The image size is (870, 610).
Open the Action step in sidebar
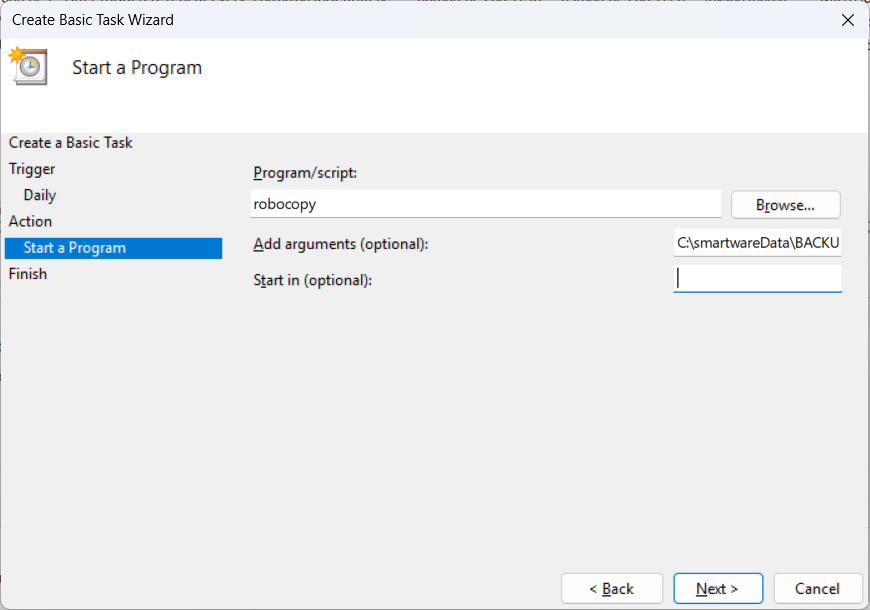(30, 221)
